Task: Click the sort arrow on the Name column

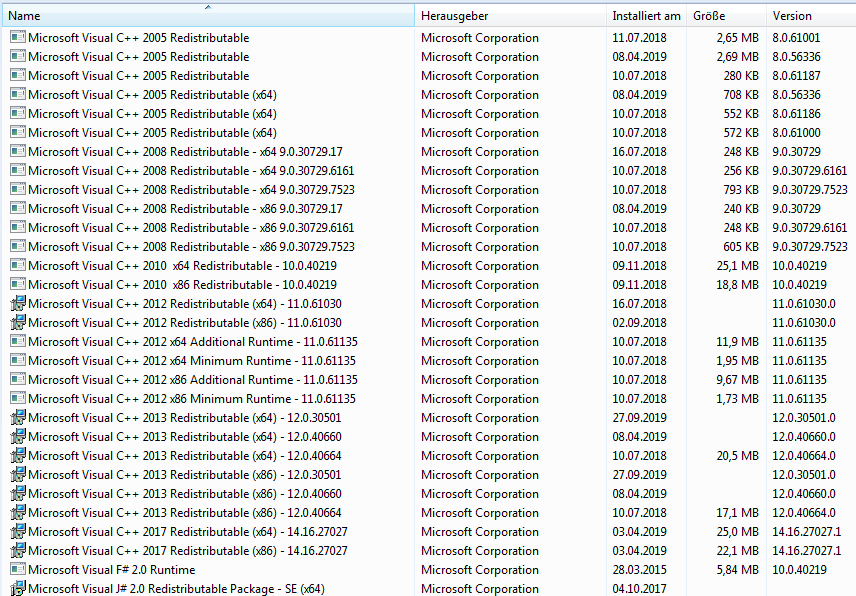Action: tap(208, 9)
